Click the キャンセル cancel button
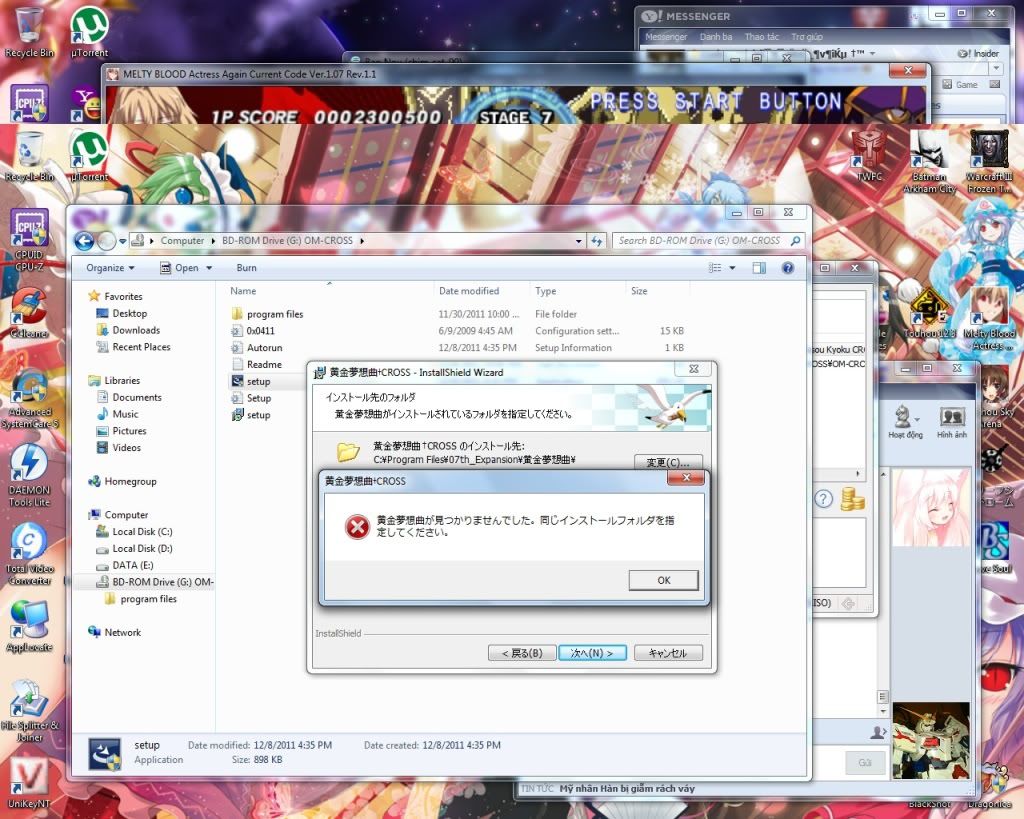Viewport: 1024px width, 819px height. point(667,652)
